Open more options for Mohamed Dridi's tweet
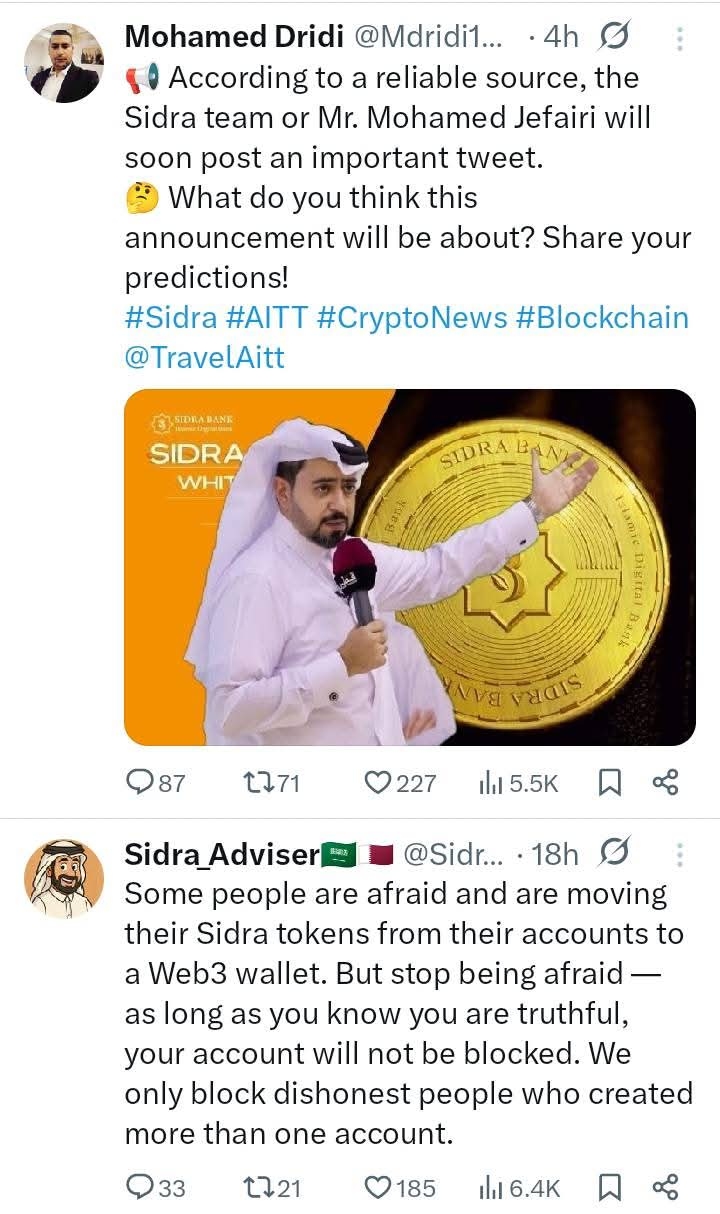This screenshot has width=720, height=1214. coord(680,39)
